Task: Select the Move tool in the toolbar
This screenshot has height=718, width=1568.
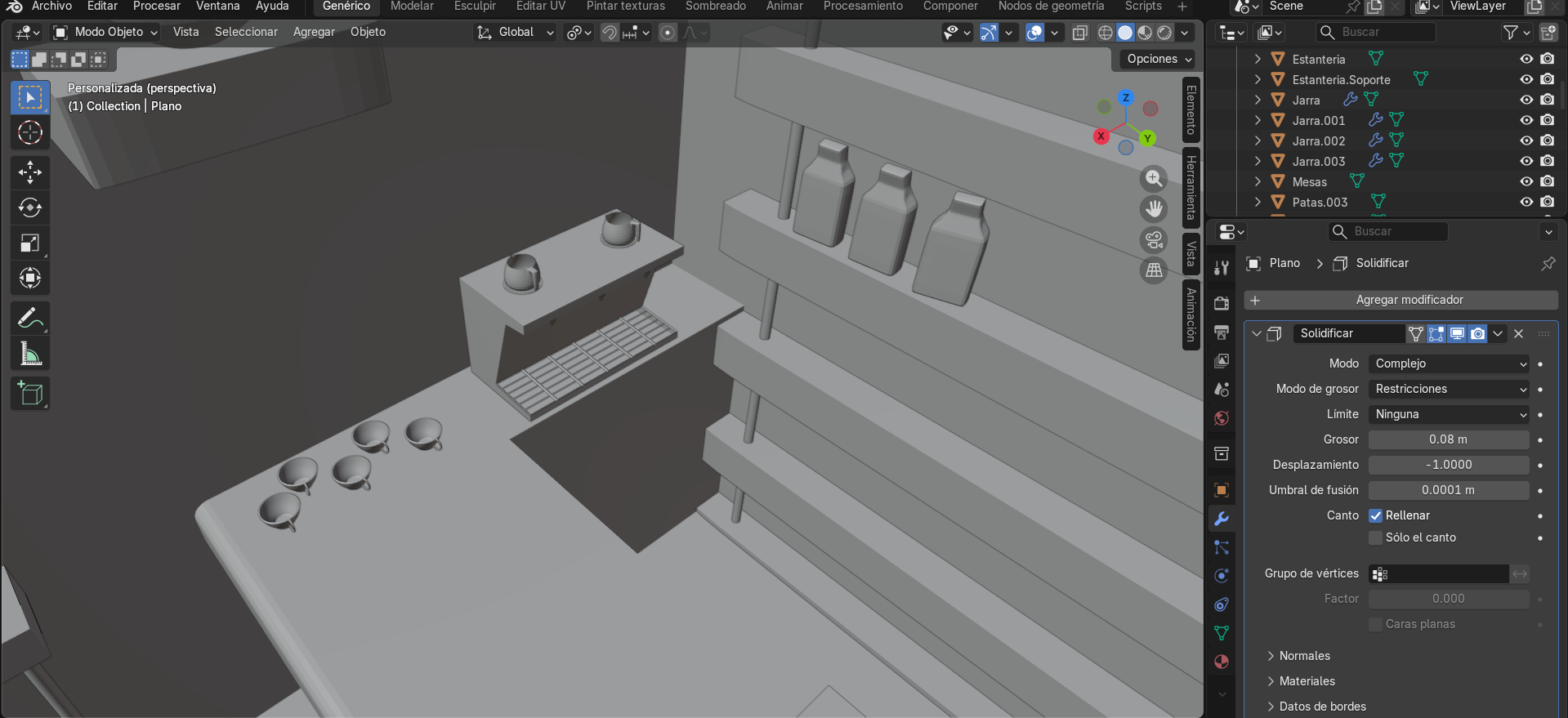Action: click(x=30, y=172)
